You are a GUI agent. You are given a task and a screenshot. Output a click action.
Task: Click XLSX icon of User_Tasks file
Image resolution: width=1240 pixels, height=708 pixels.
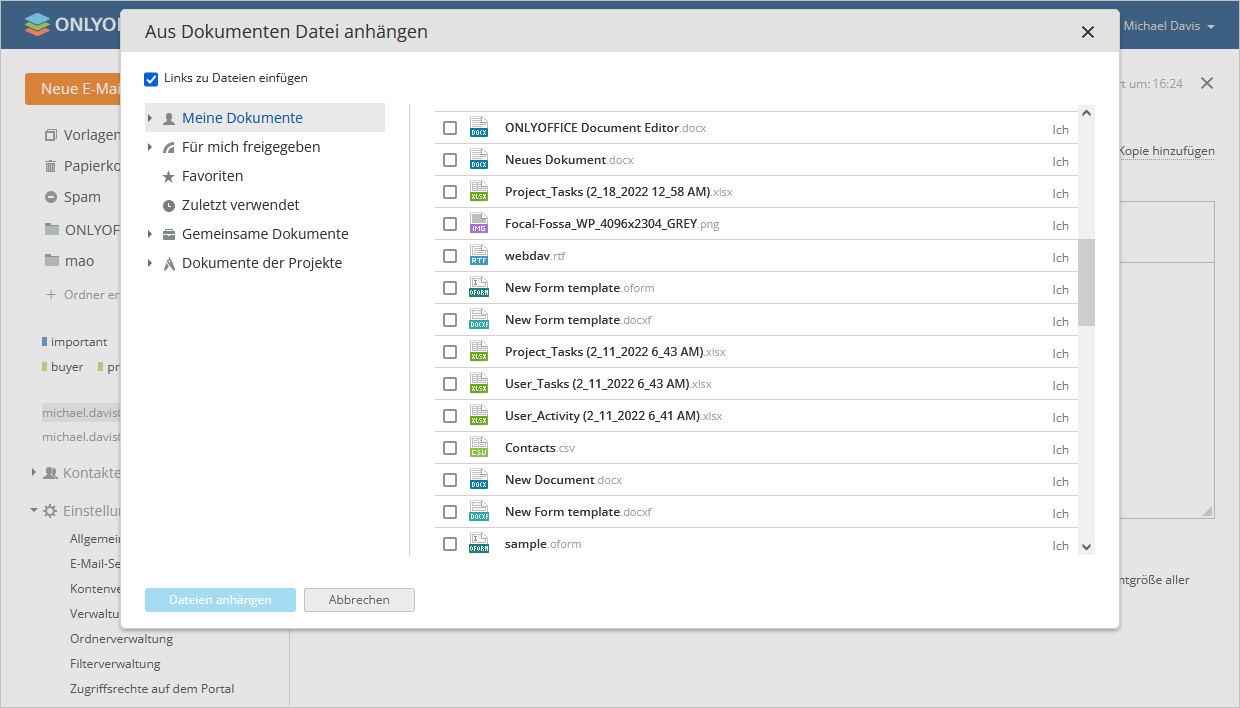[479, 384]
